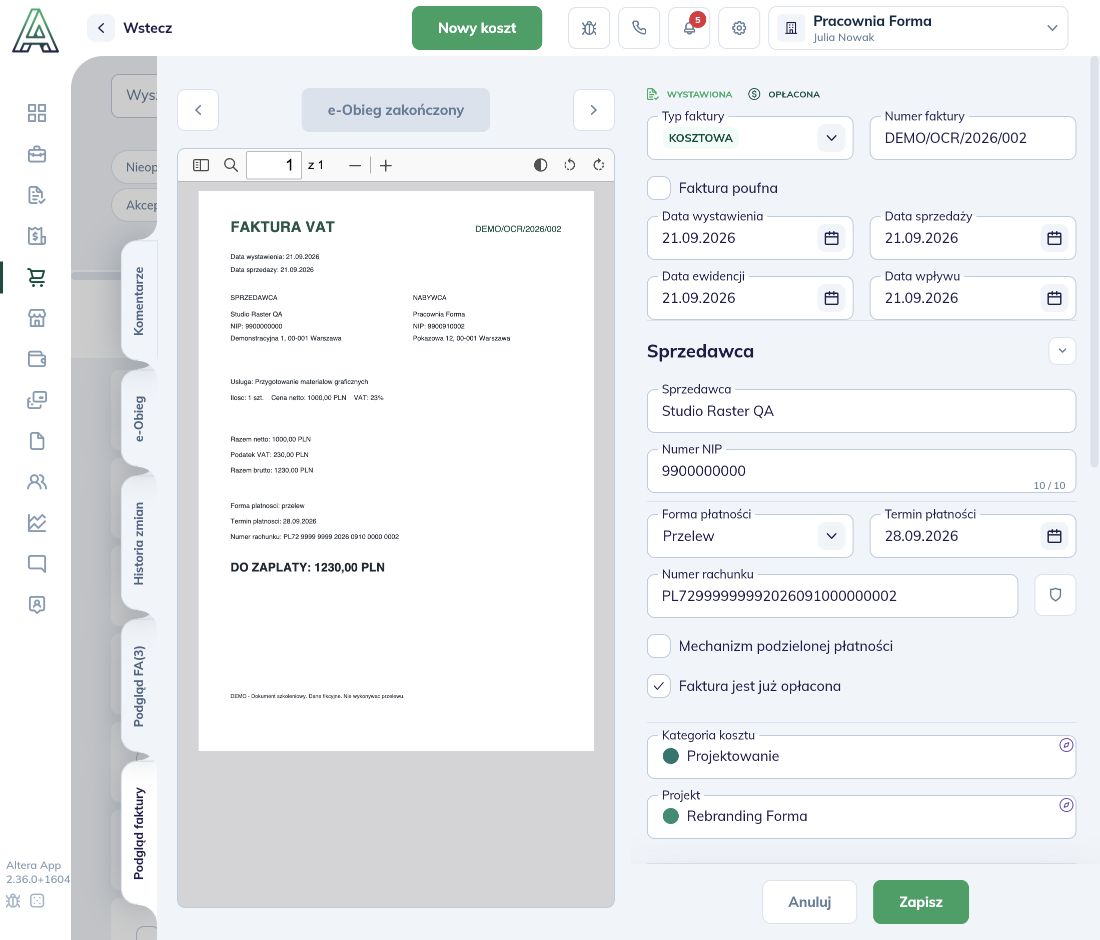1100x940 pixels.
Task: Open the invoice dollar icon in sidebar
Action: [36, 236]
